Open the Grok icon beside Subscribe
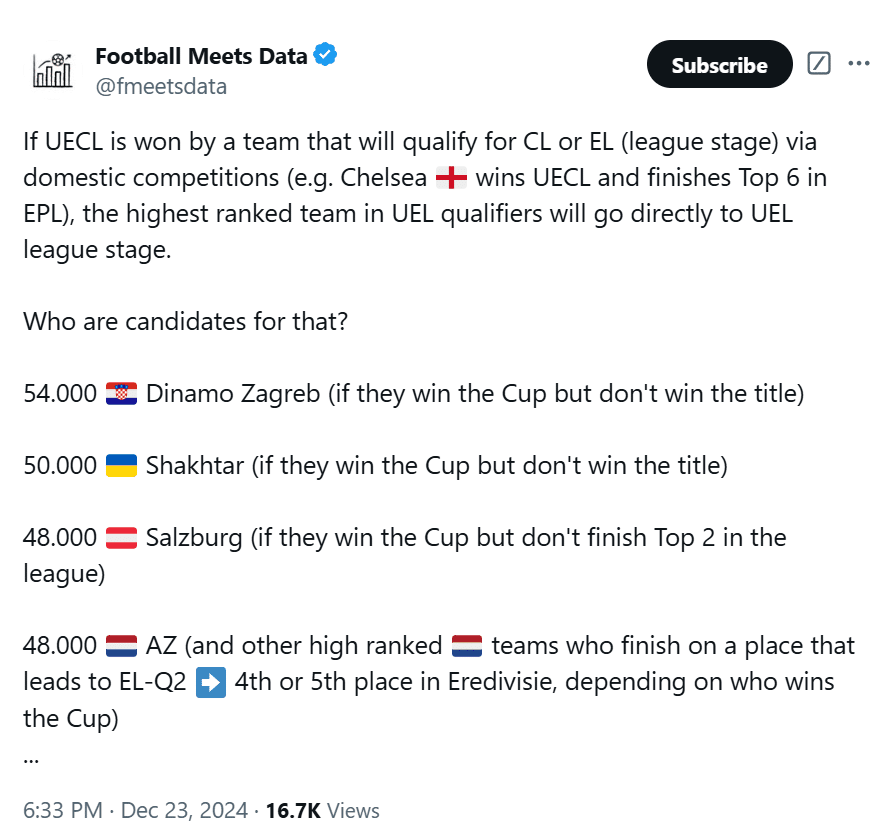This screenshot has width=895, height=833. 819,64
